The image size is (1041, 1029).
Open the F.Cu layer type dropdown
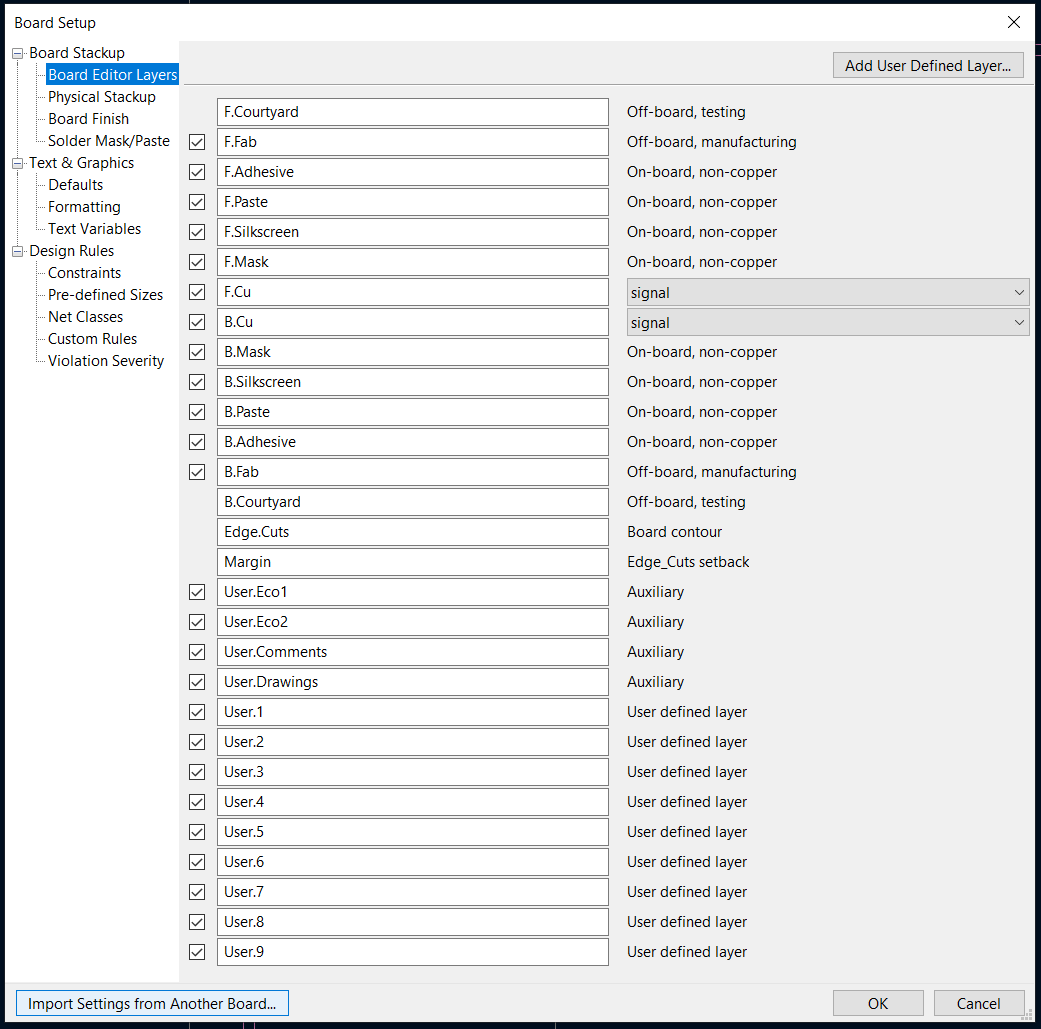[828, 293]
